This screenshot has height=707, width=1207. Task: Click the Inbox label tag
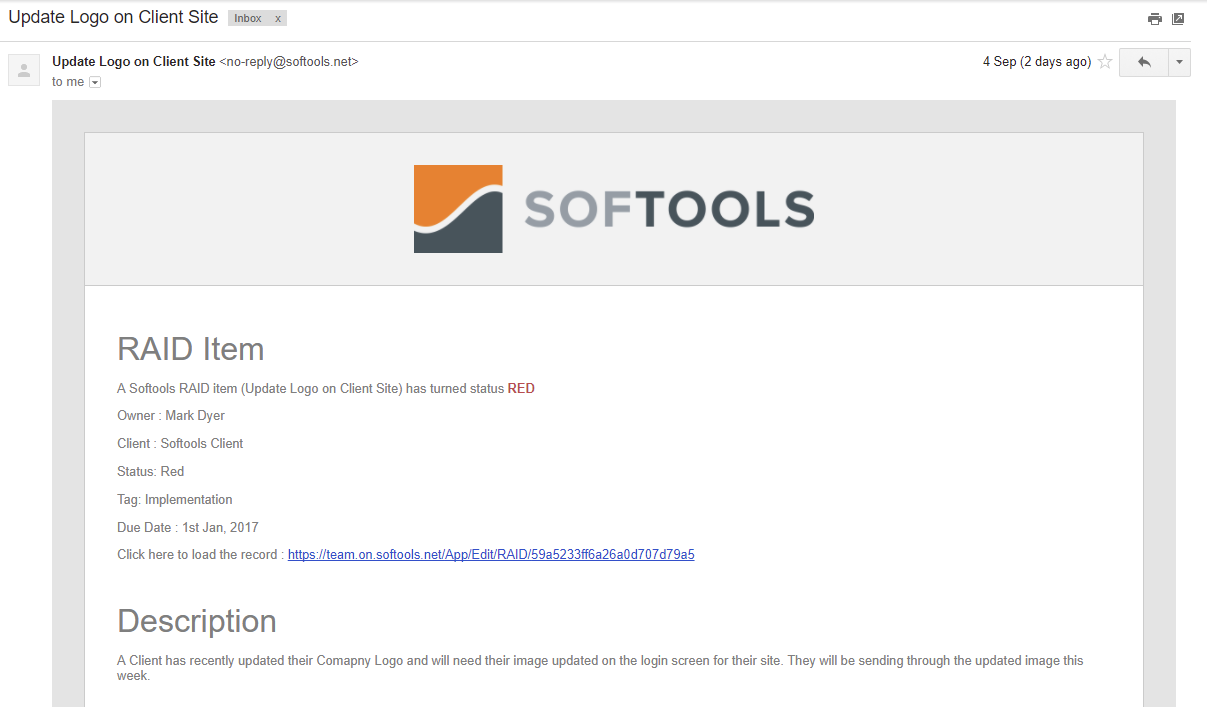(248, 19)
